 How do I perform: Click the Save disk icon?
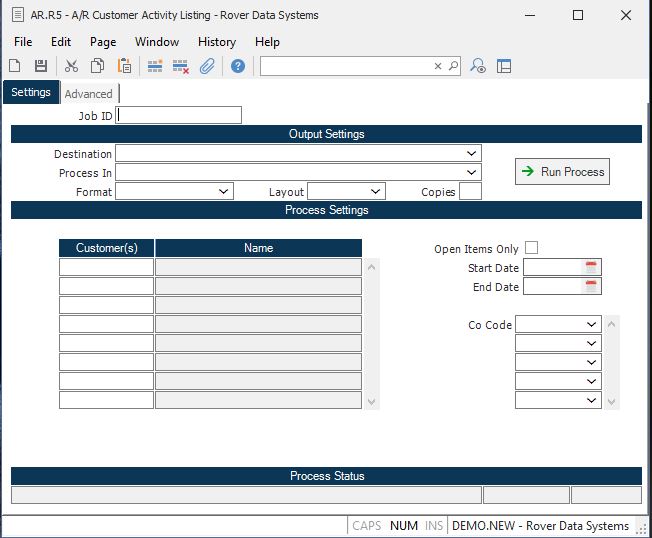coord(41,66)
